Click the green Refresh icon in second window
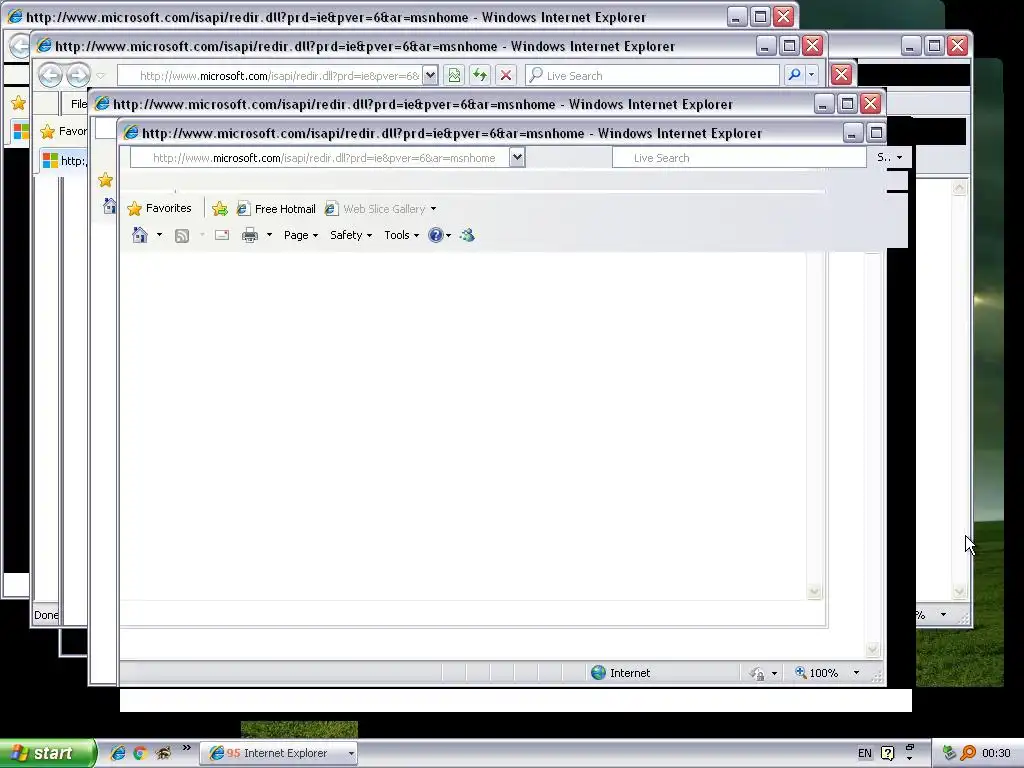The width and height of the screenshot is (1024, 768). click(480, 76)
